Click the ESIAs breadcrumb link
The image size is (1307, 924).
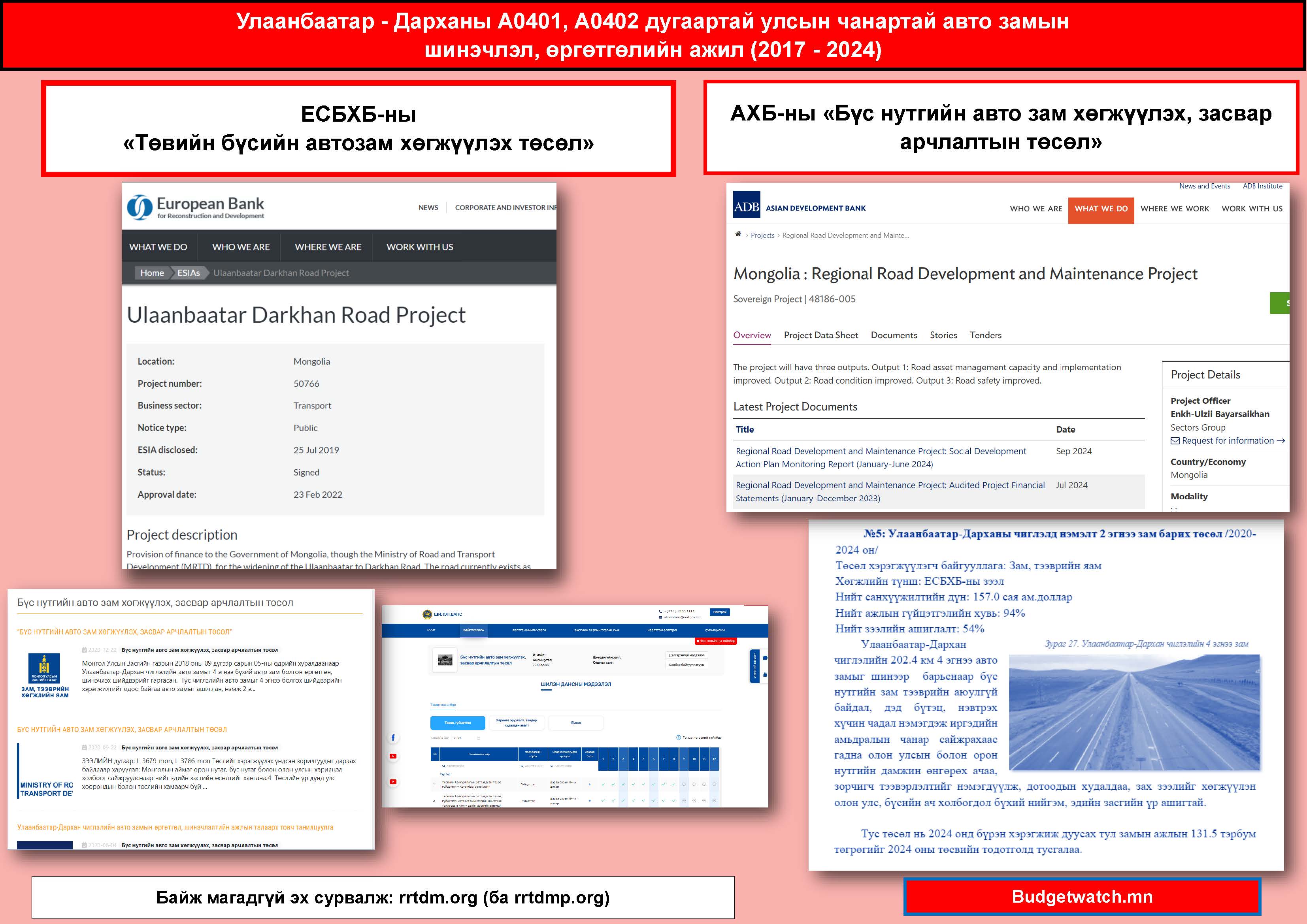[x=188, y=273]
